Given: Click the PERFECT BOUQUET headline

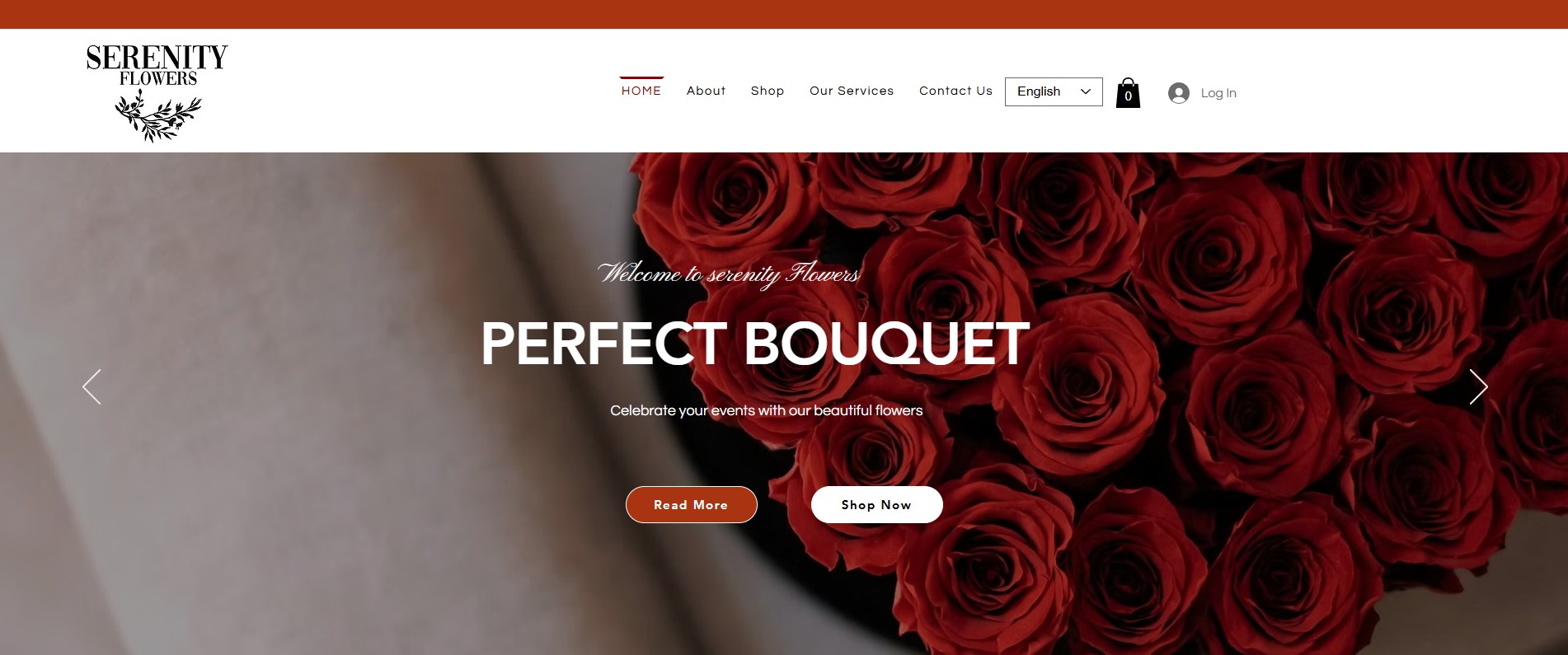Looking at the screenshot, I should [755, 344].
